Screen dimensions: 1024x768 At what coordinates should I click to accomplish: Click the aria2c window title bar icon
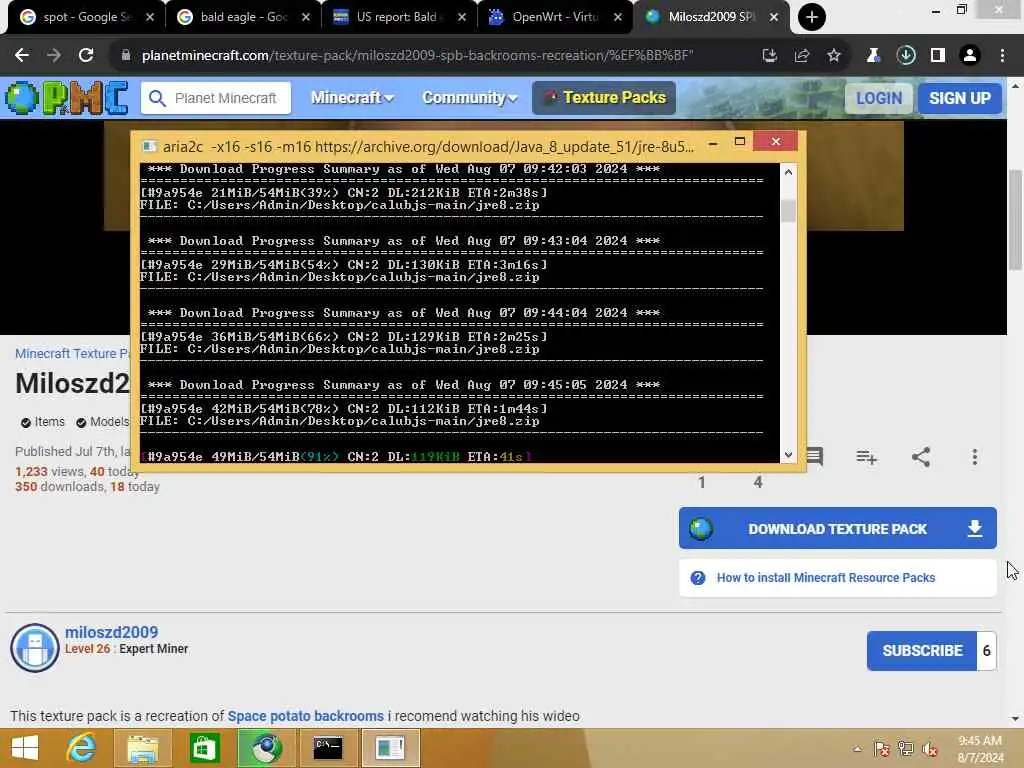(x=149, y=146)
